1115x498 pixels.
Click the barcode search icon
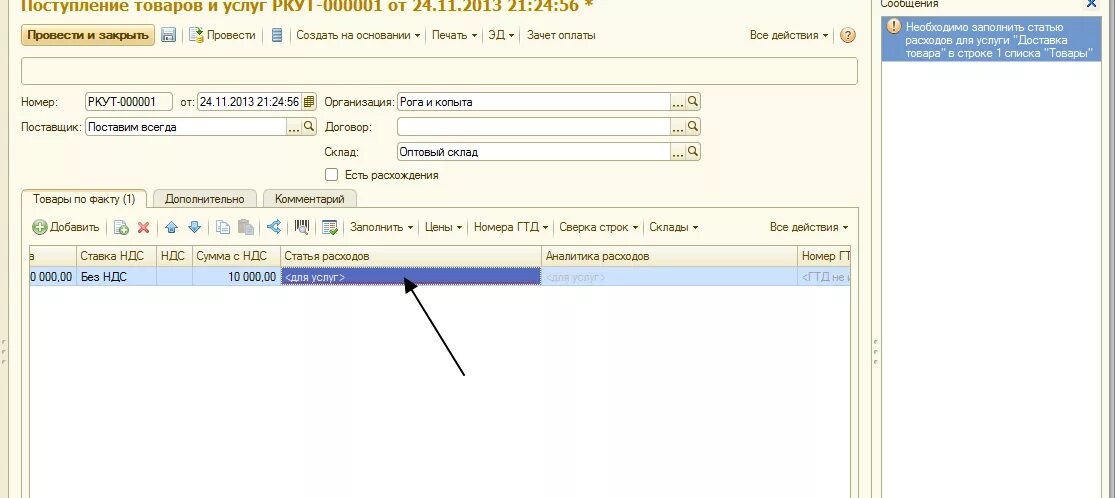pos(302,227)
